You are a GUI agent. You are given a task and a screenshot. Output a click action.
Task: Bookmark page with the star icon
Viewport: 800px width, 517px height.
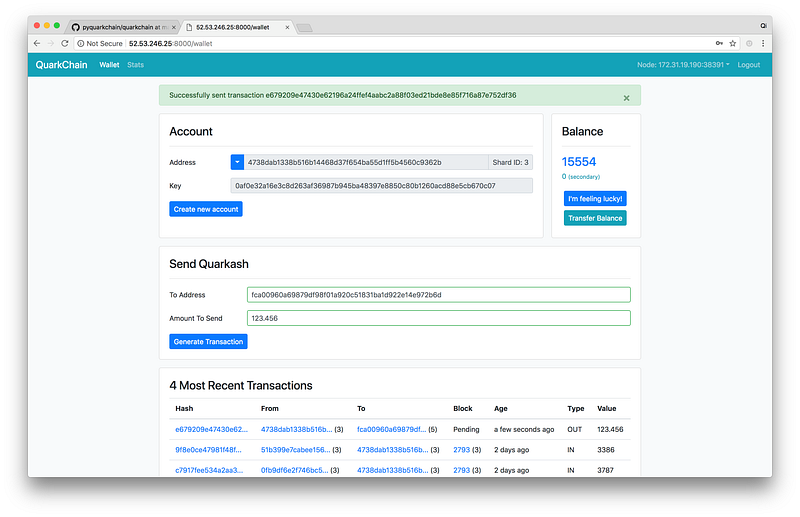[733, 43]
